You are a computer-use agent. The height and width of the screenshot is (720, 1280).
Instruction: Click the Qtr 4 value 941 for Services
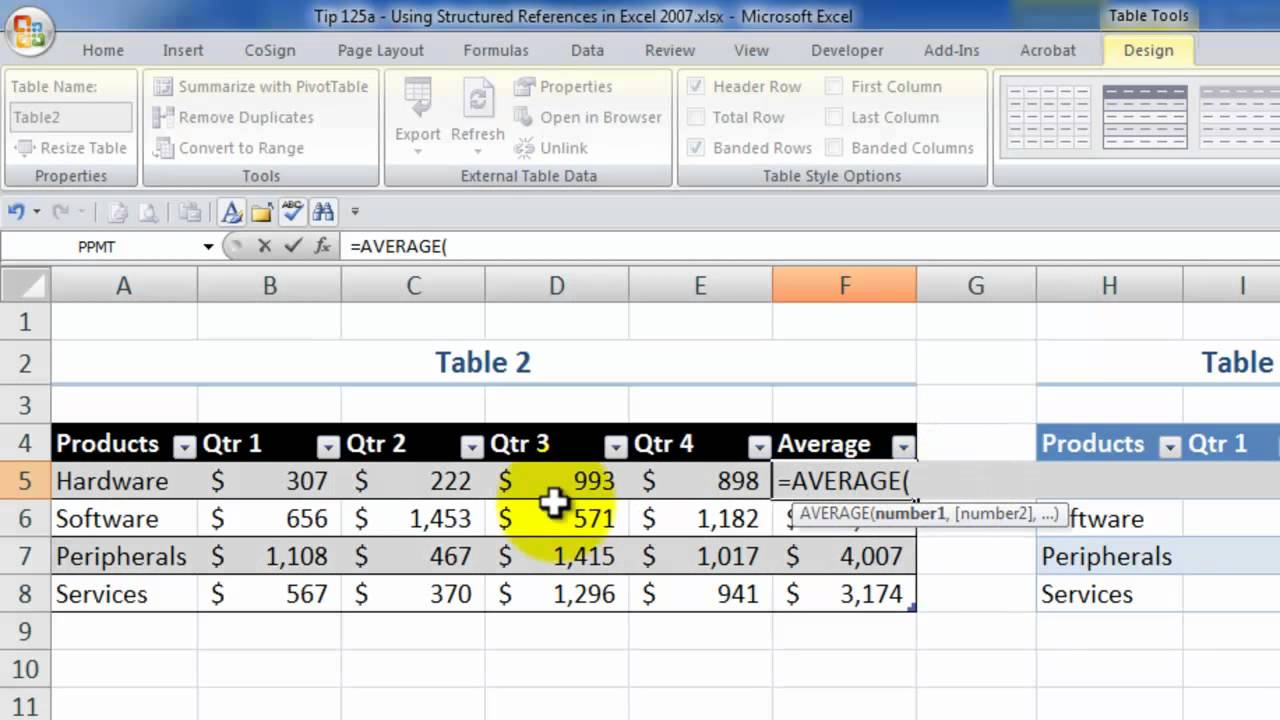click(x=701, y=594)
